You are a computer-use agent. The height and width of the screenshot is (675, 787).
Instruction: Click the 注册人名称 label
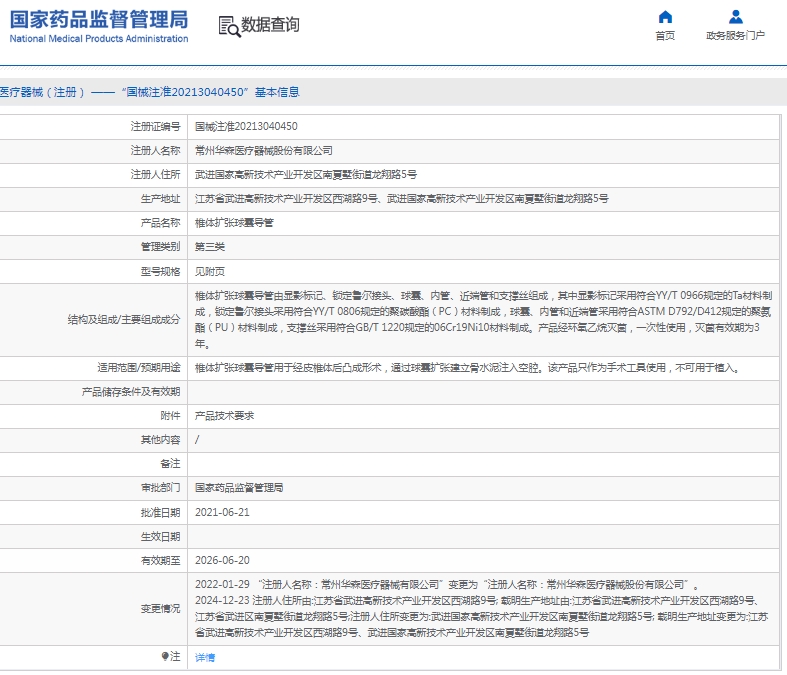click(x=156, y=151)
